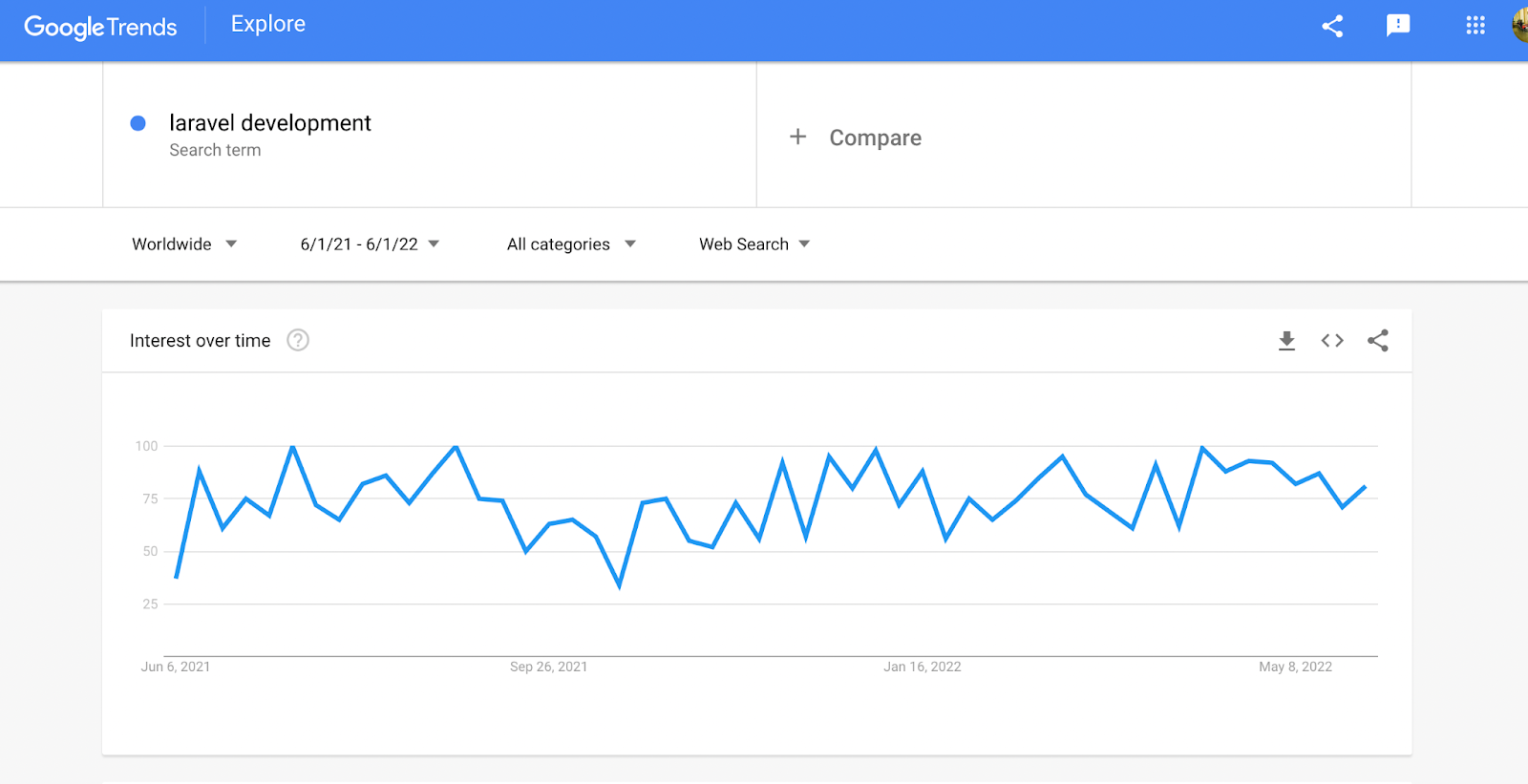Open the share options in the top bar
The height and width of the screenshot is (784, 1528).
click(x=1332, y=27)
